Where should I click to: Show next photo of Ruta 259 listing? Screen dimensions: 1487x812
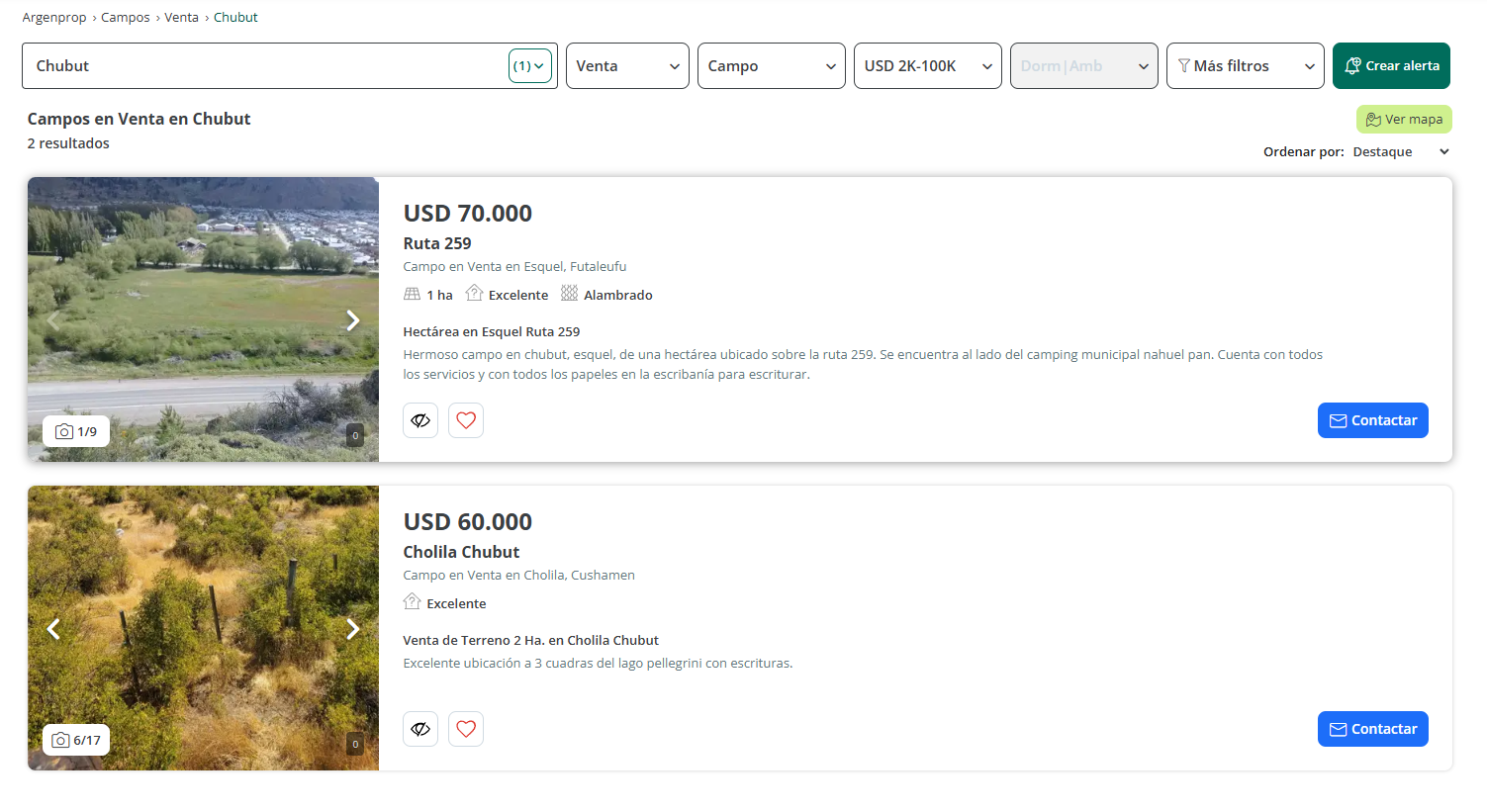pos(352,320)
